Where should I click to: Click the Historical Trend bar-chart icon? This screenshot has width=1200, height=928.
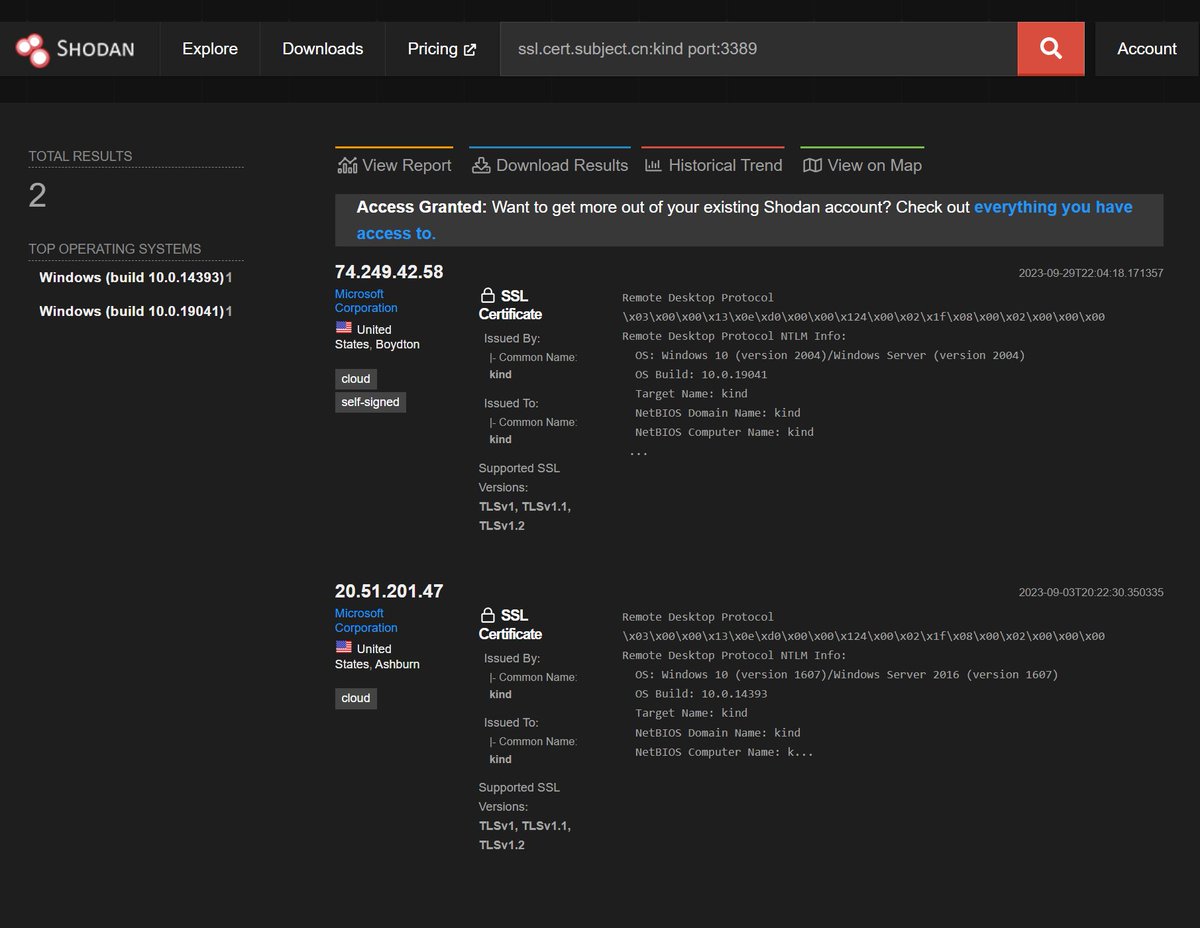pyautogui.click(x=653, y=165)
